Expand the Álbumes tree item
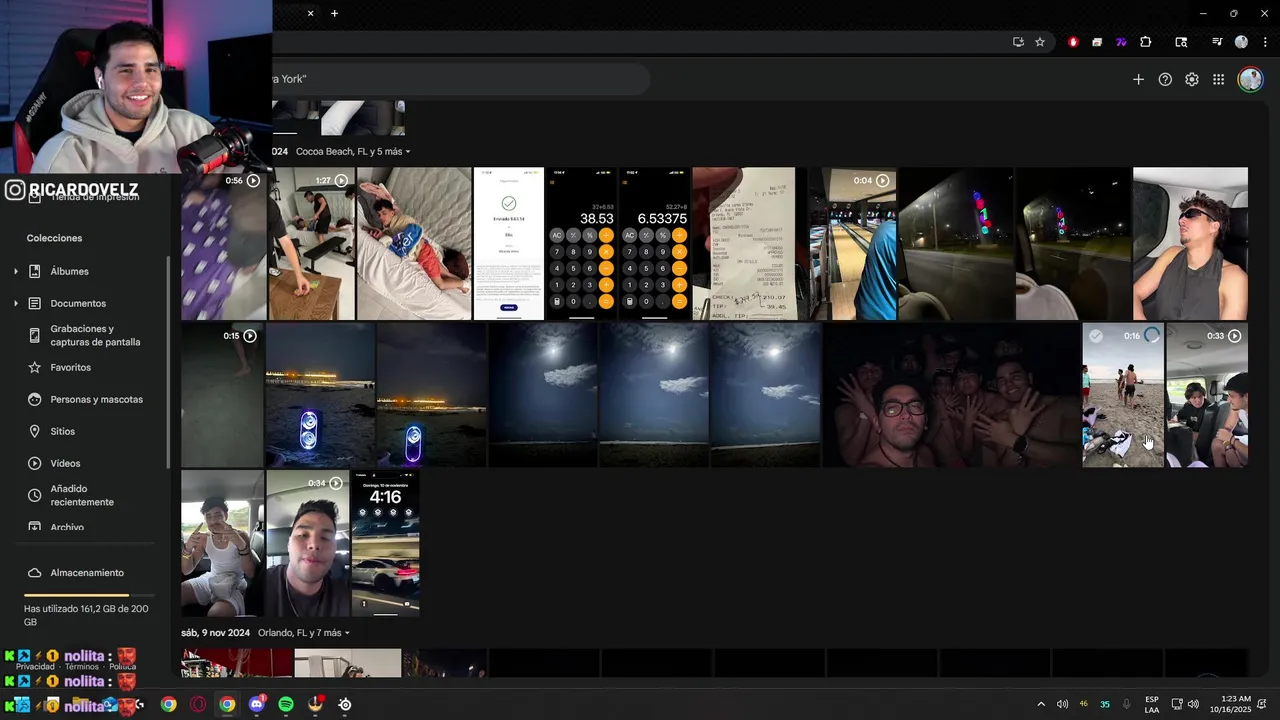The image size is (1280, 720). click(x=16, y=271)
